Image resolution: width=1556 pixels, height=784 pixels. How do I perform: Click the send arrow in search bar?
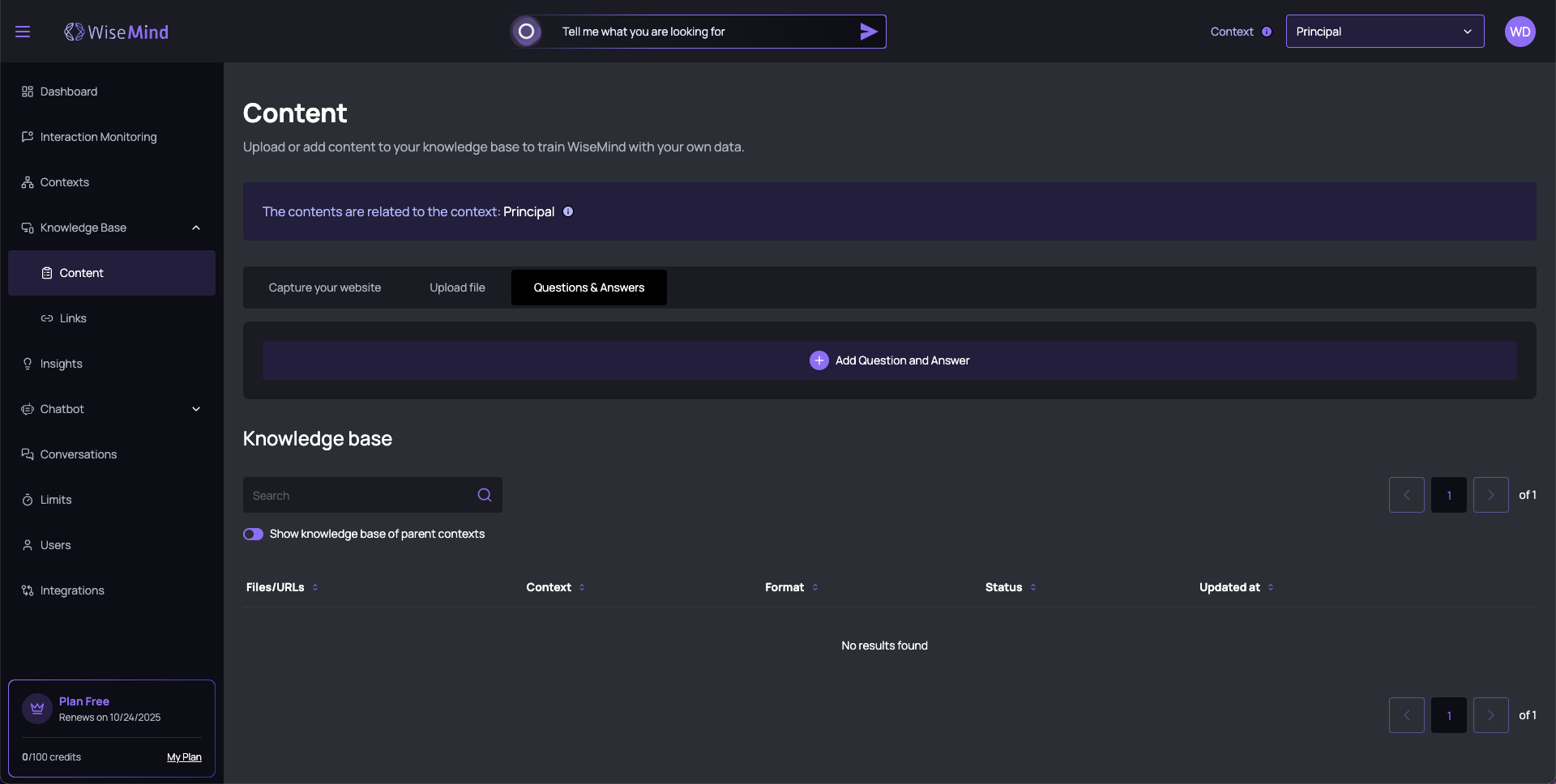[x=868, y=32]
